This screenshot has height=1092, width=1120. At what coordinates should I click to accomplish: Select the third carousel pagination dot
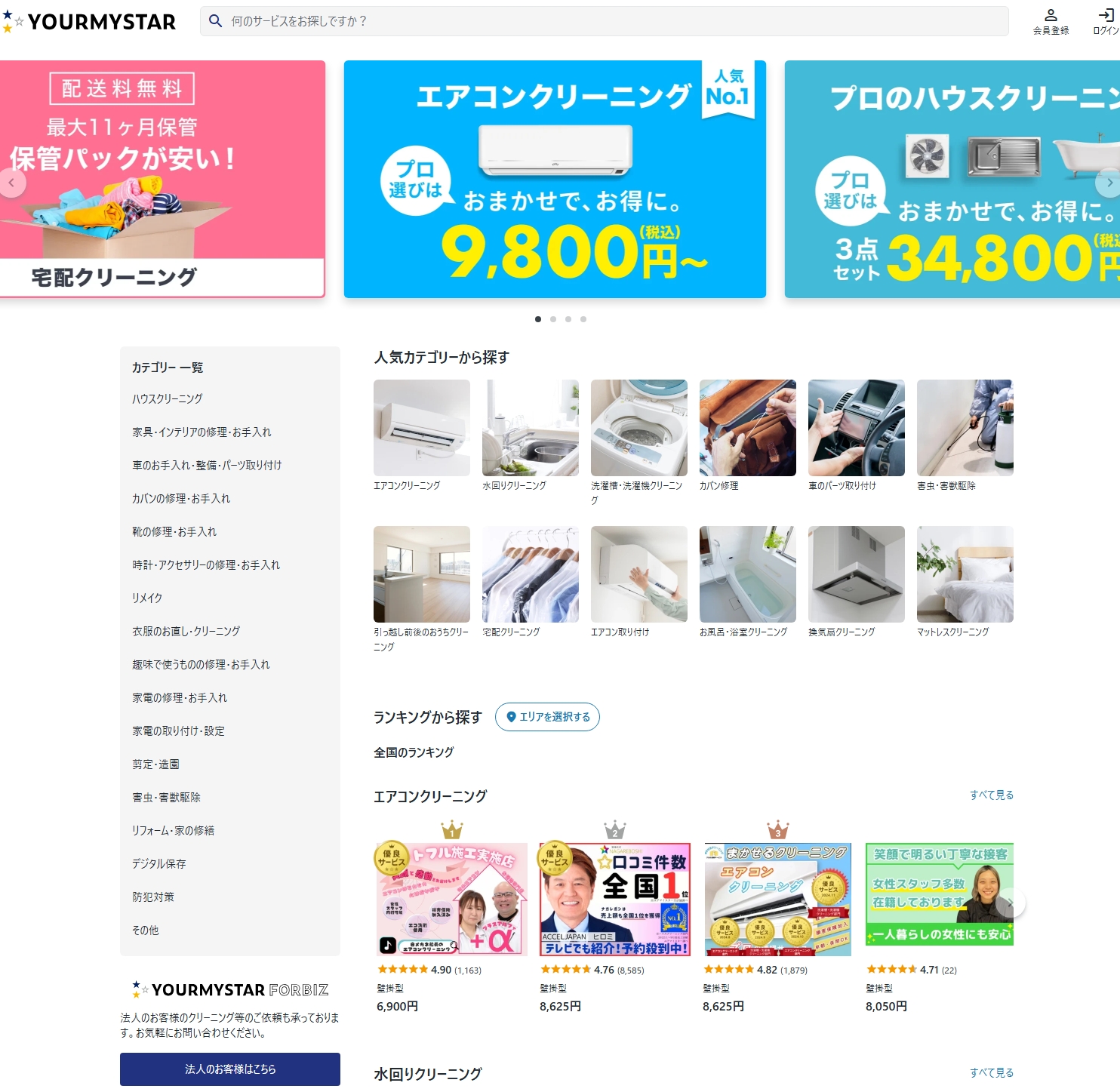pos(568,319)
